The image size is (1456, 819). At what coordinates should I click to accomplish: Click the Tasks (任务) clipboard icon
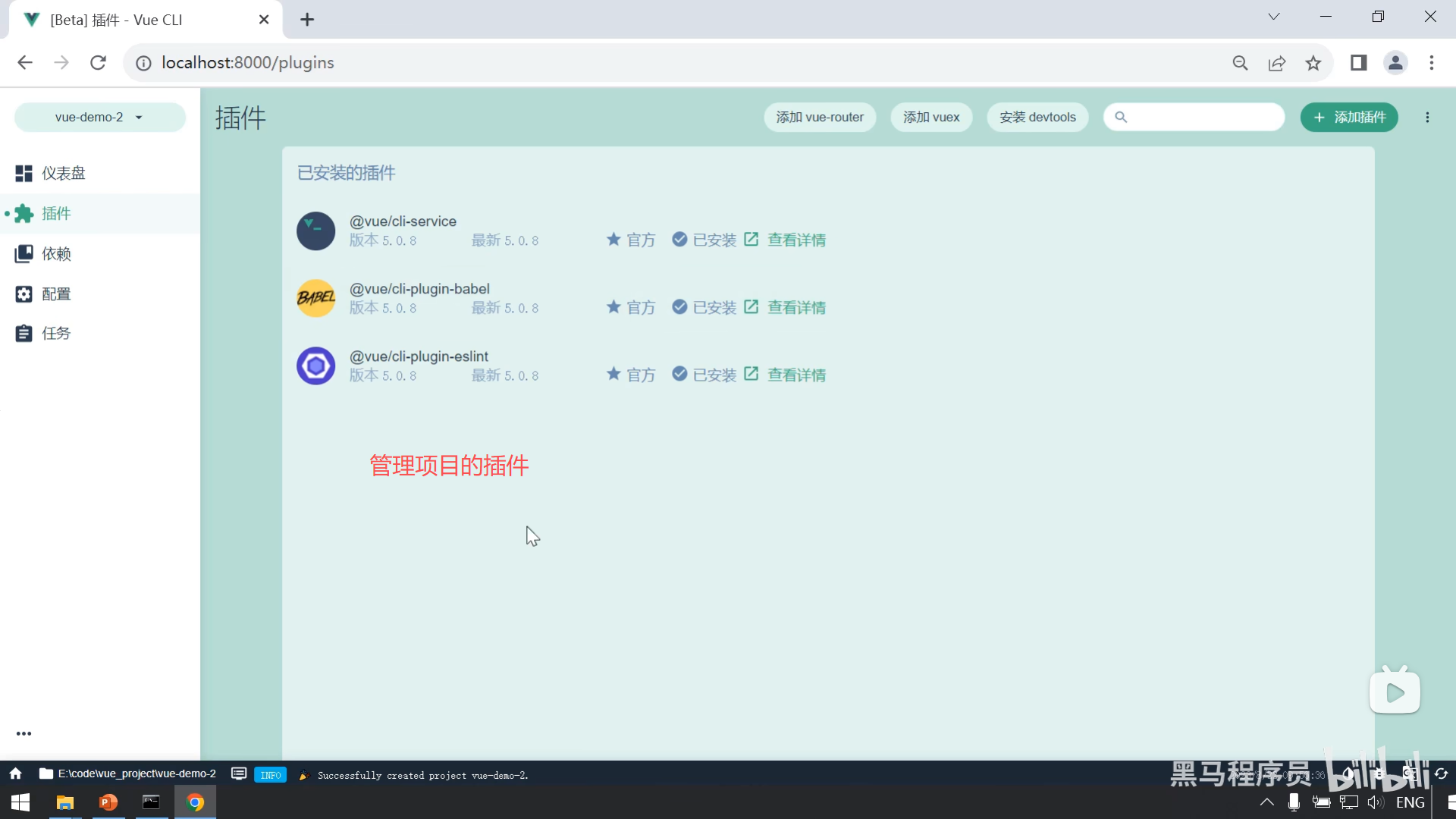(x=24, y=334)
